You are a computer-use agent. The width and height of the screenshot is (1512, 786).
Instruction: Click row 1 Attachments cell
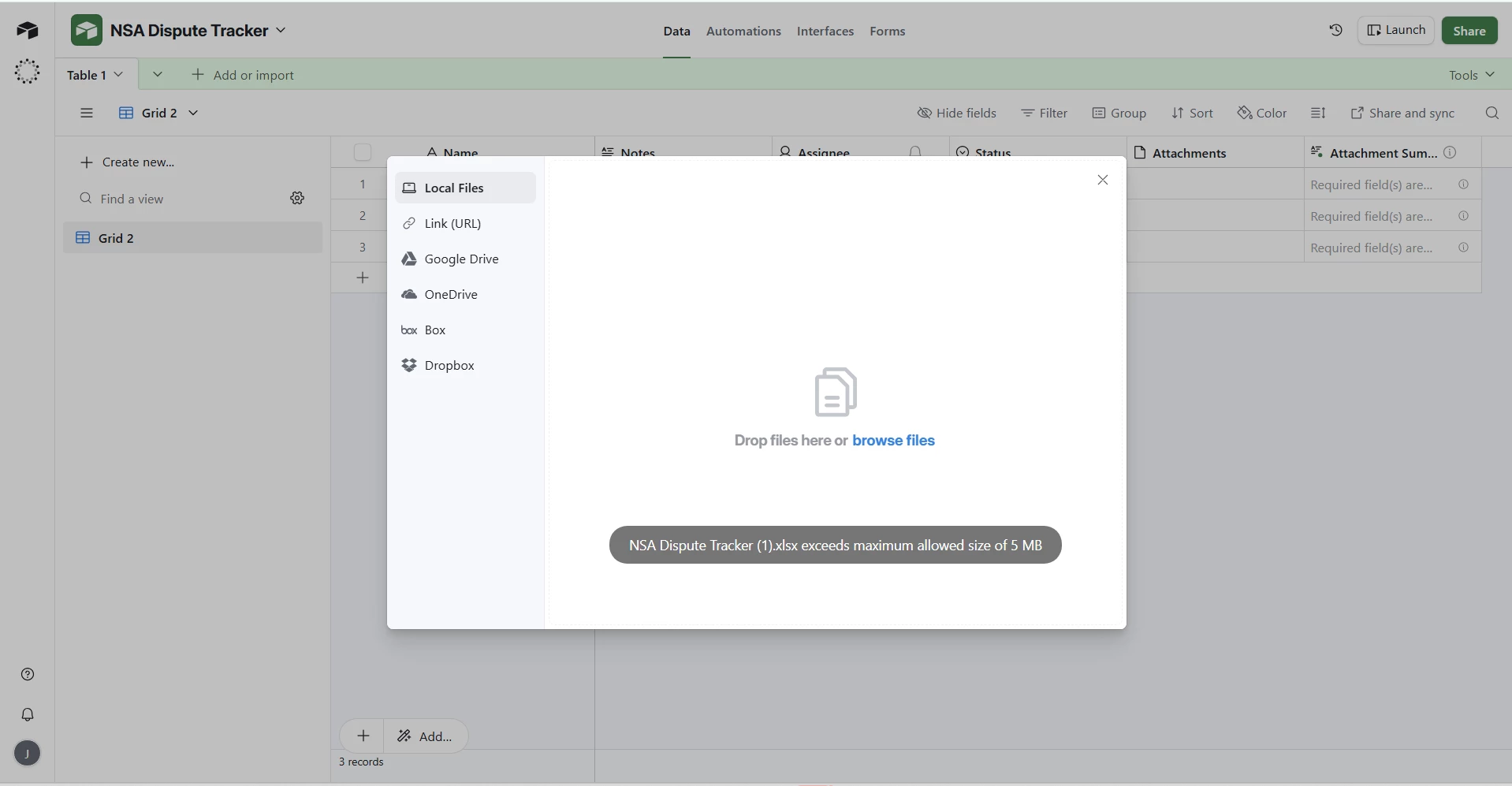click(x=1215, y=184)
